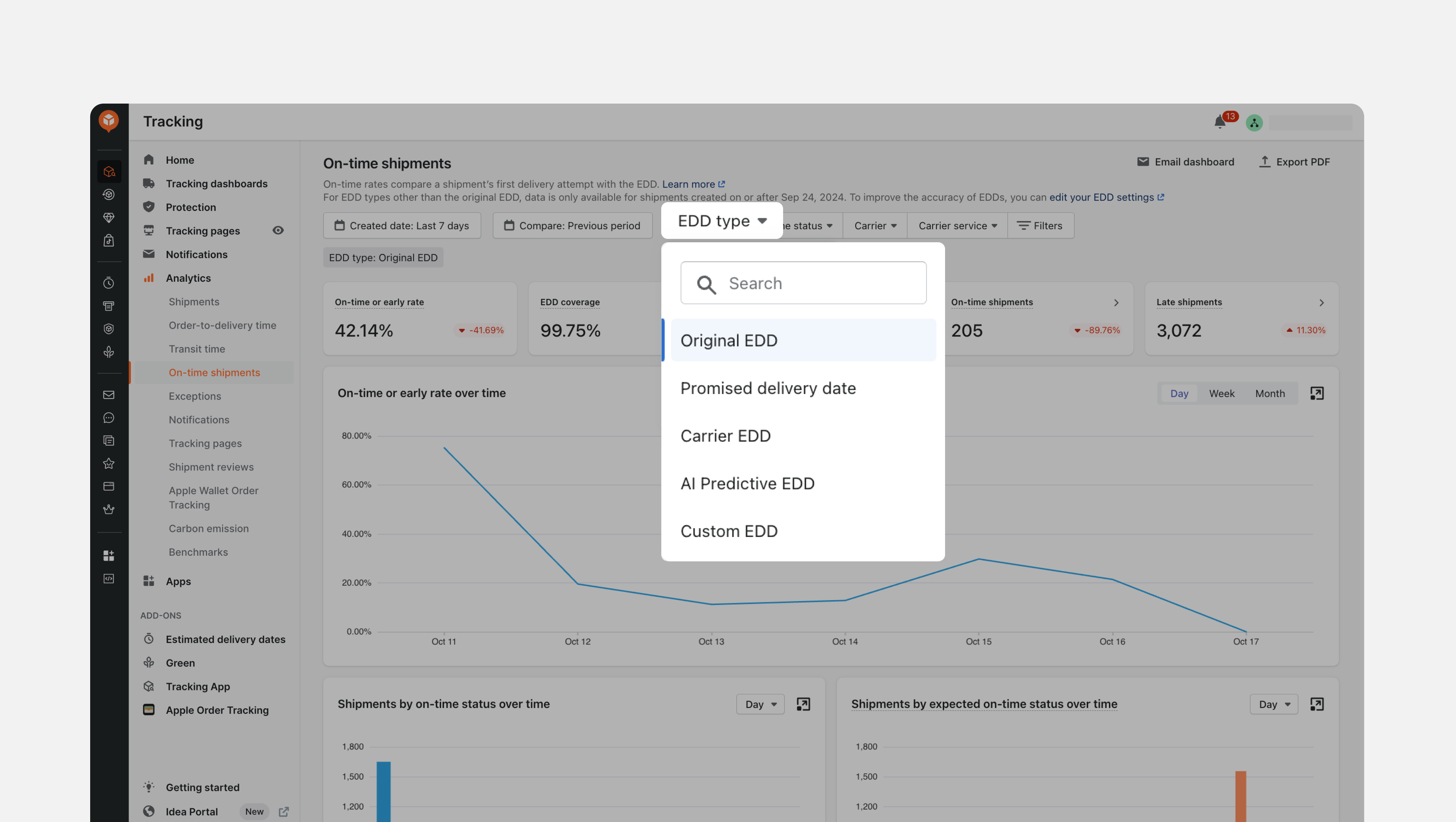Open the Carrier filter dropdown
The image size is (1456, 822).
875,226
